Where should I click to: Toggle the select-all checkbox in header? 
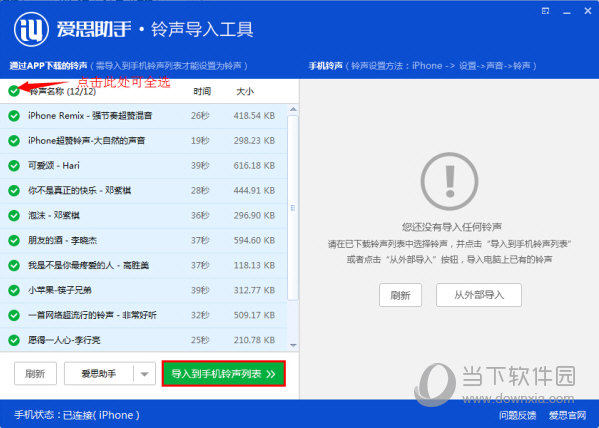pos(14,91)
